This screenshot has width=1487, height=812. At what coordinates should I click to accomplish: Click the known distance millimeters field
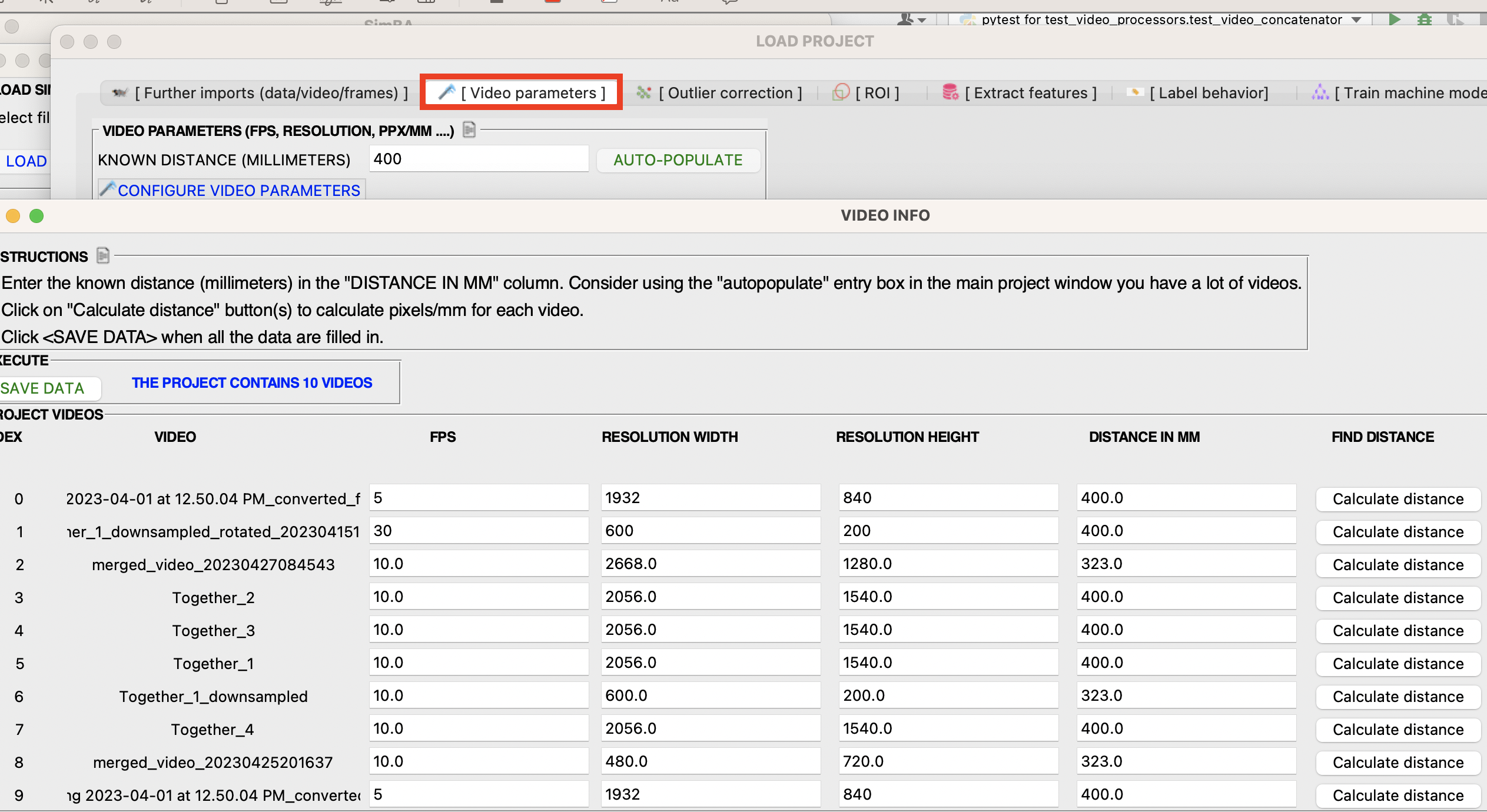(x=478, y=159)
